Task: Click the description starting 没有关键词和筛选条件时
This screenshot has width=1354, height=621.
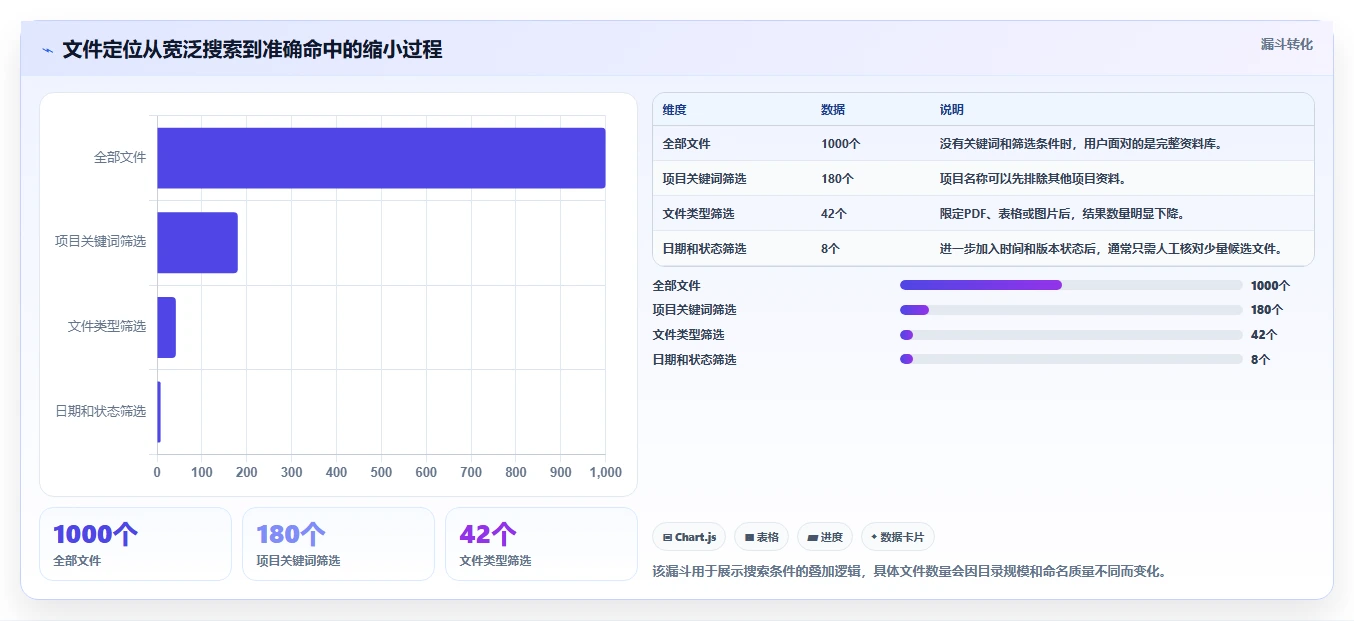Action: [1081, 144]
